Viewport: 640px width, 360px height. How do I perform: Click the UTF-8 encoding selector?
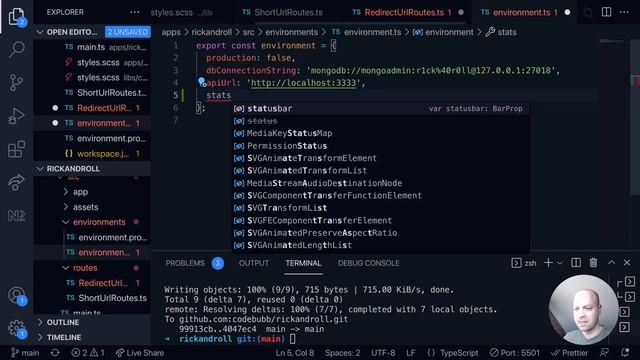pyautogui.click(x=383, y=353)
